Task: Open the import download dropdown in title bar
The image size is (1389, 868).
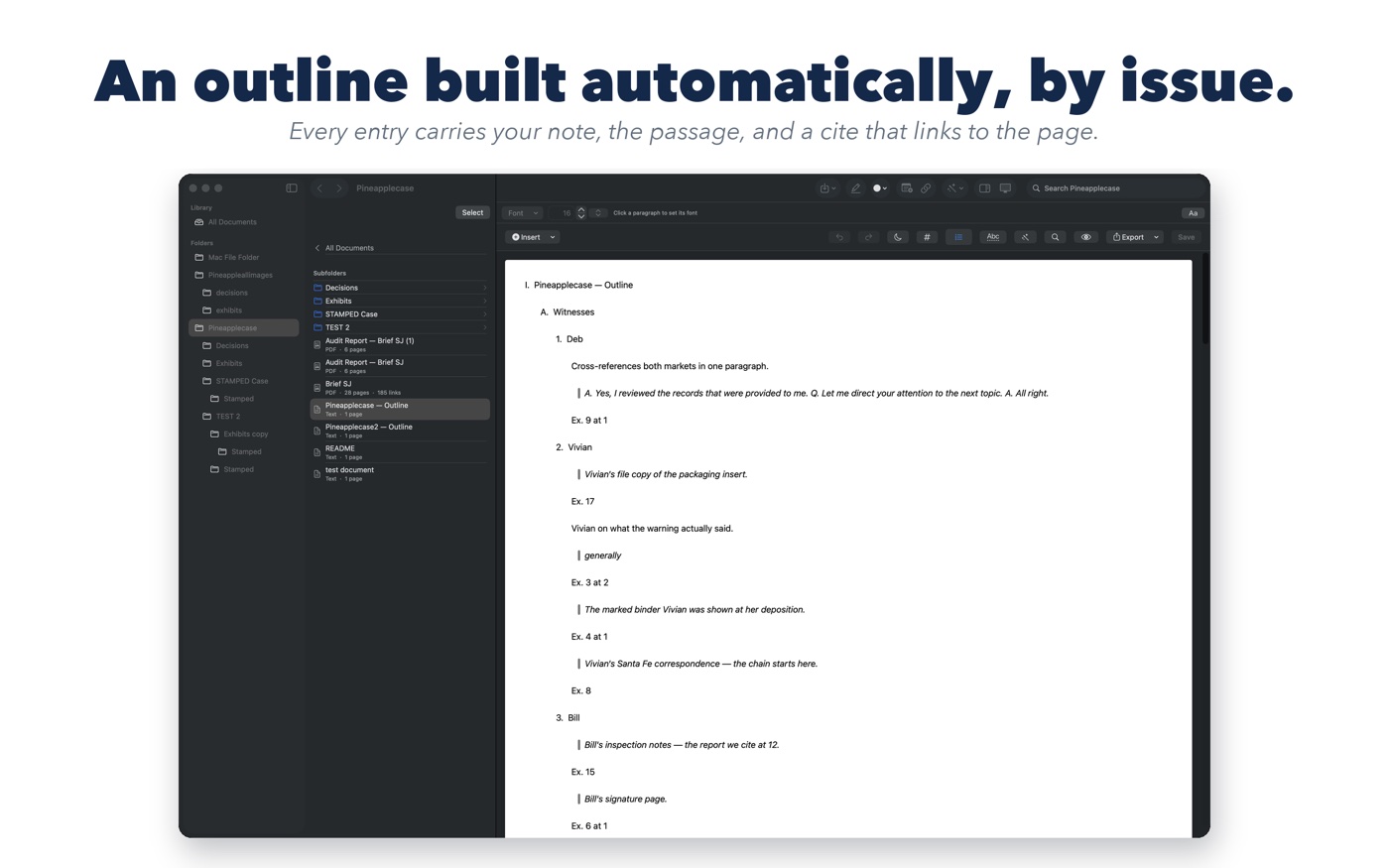Action: point(827,188)
